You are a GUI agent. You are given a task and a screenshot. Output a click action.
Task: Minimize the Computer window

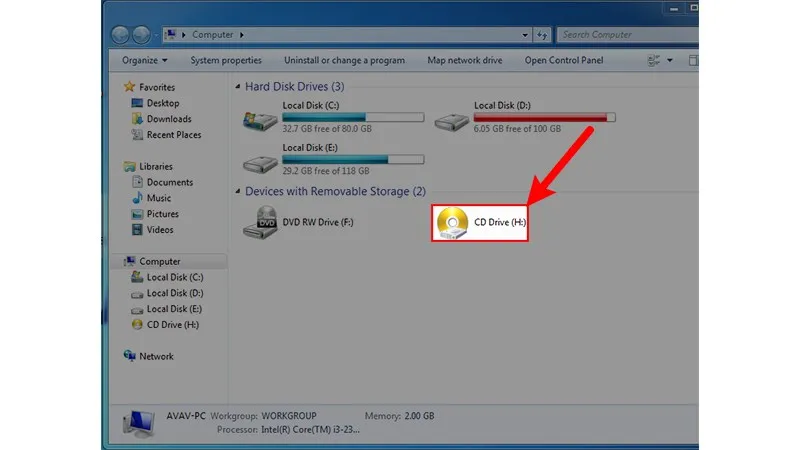674,8
